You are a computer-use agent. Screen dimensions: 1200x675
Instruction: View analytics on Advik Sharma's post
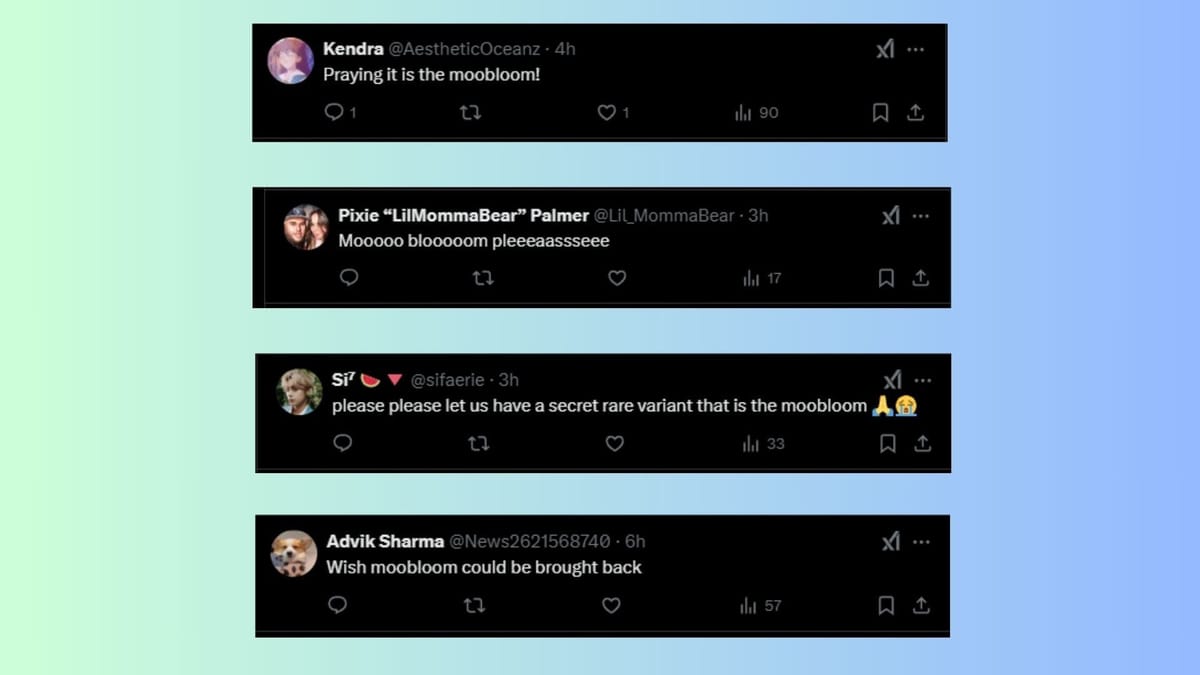click(748, 605)
